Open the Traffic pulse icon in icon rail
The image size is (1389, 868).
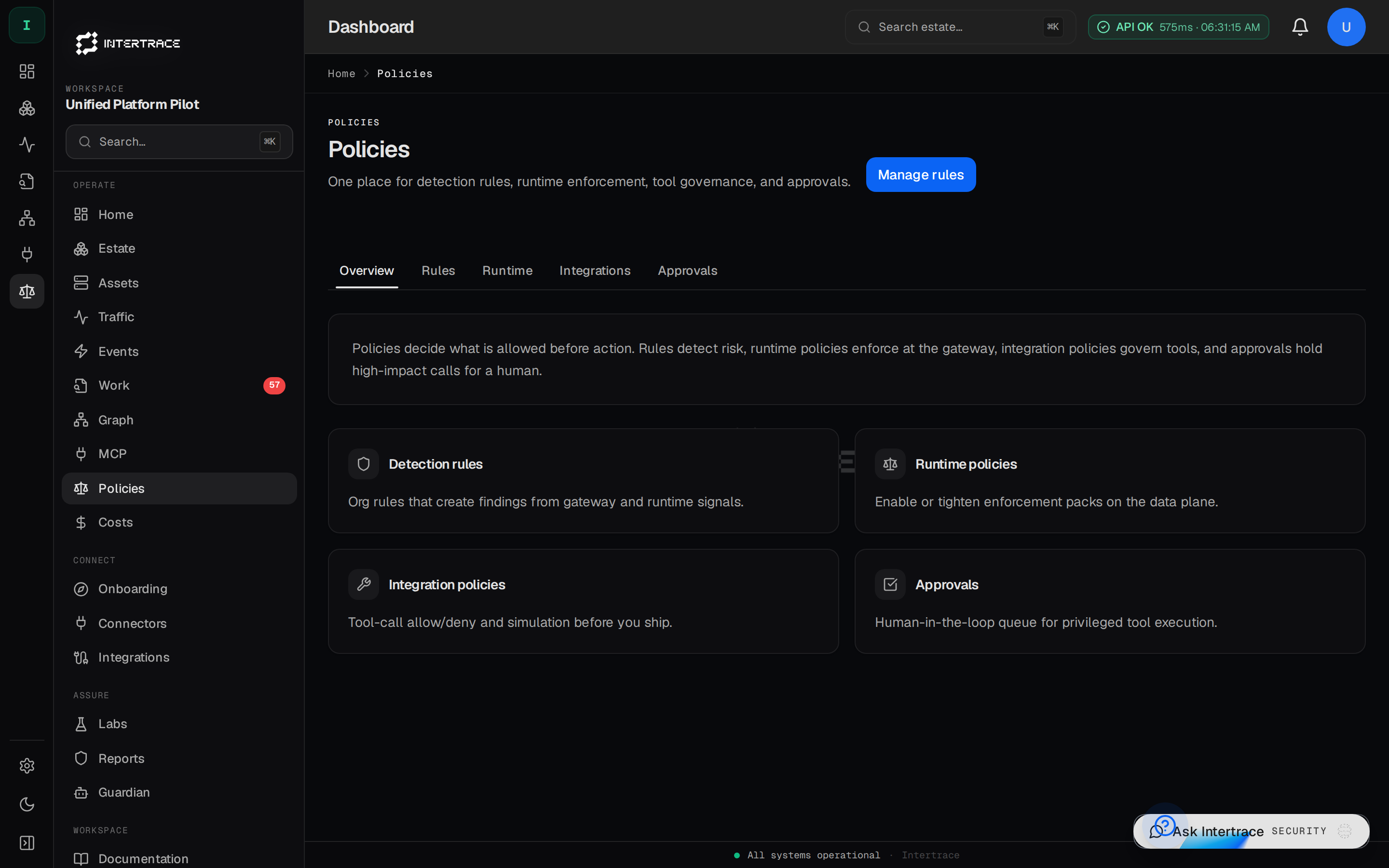[x=27, y=145]
